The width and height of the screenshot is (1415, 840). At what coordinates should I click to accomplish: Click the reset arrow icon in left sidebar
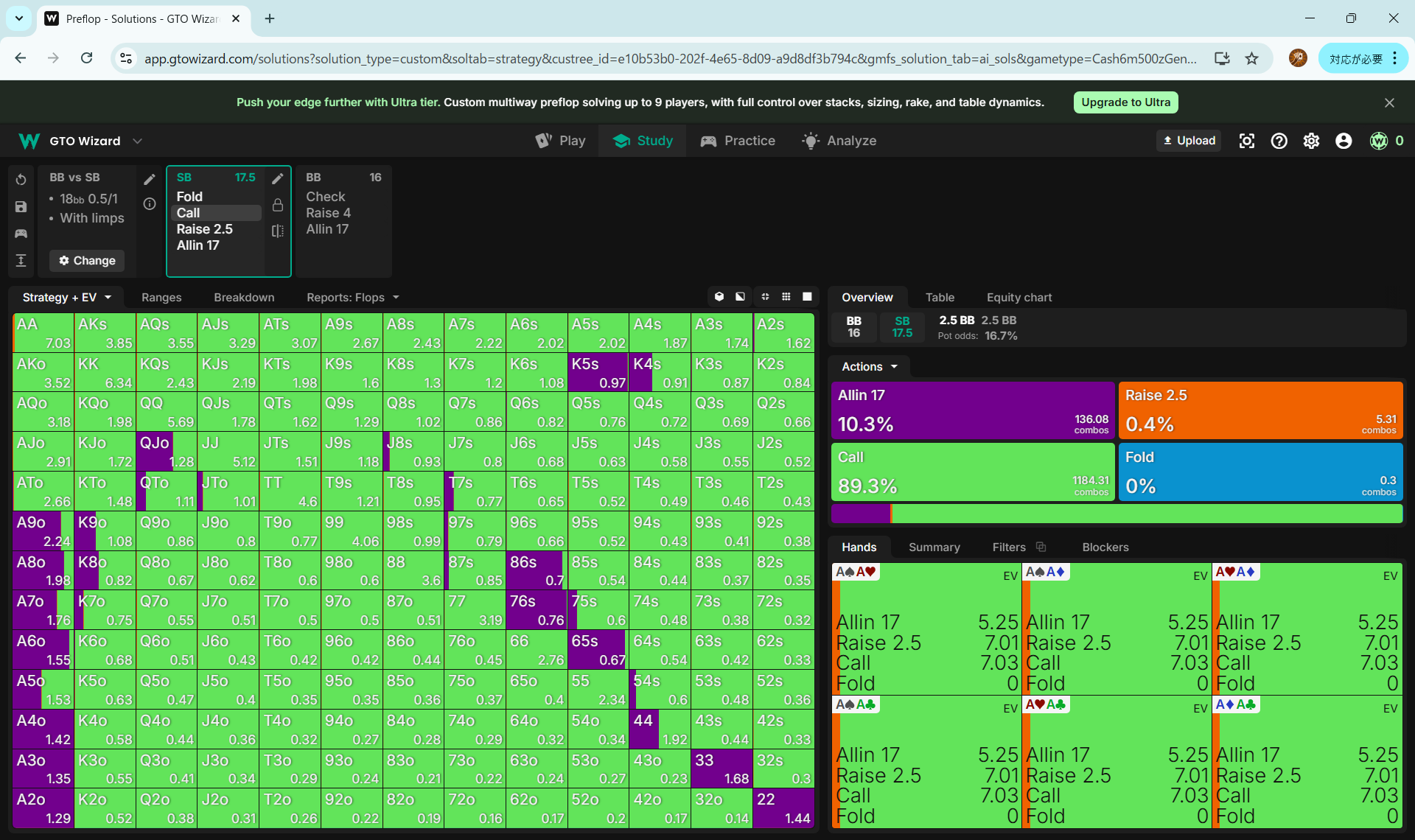tap(21, 180)
